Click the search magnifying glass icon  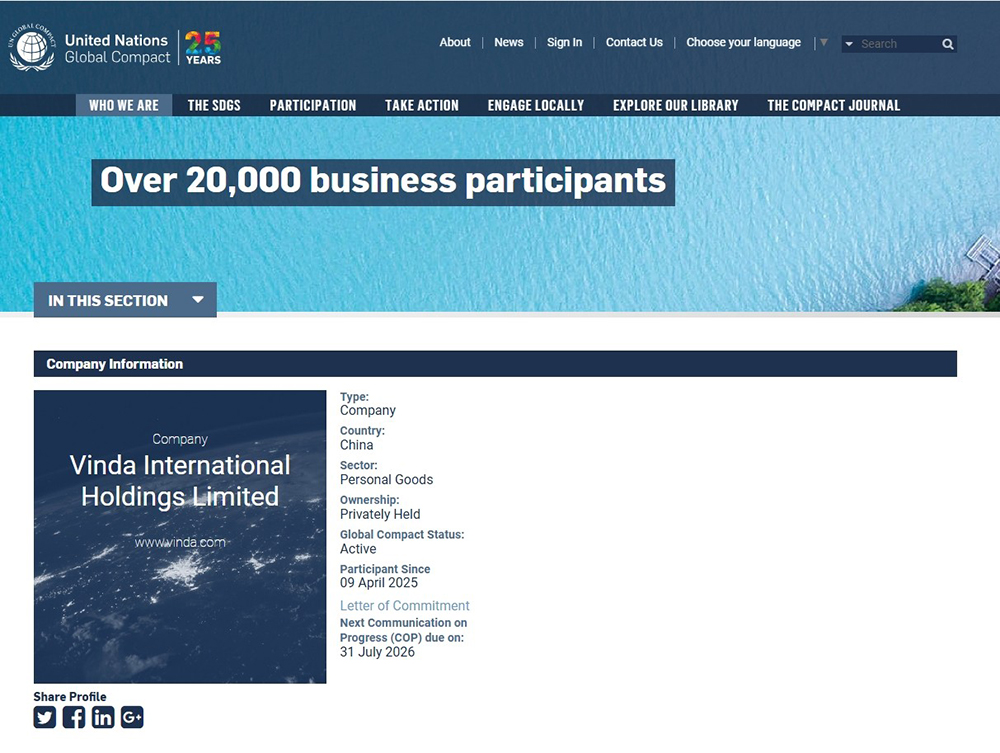(x=947, y=44)
